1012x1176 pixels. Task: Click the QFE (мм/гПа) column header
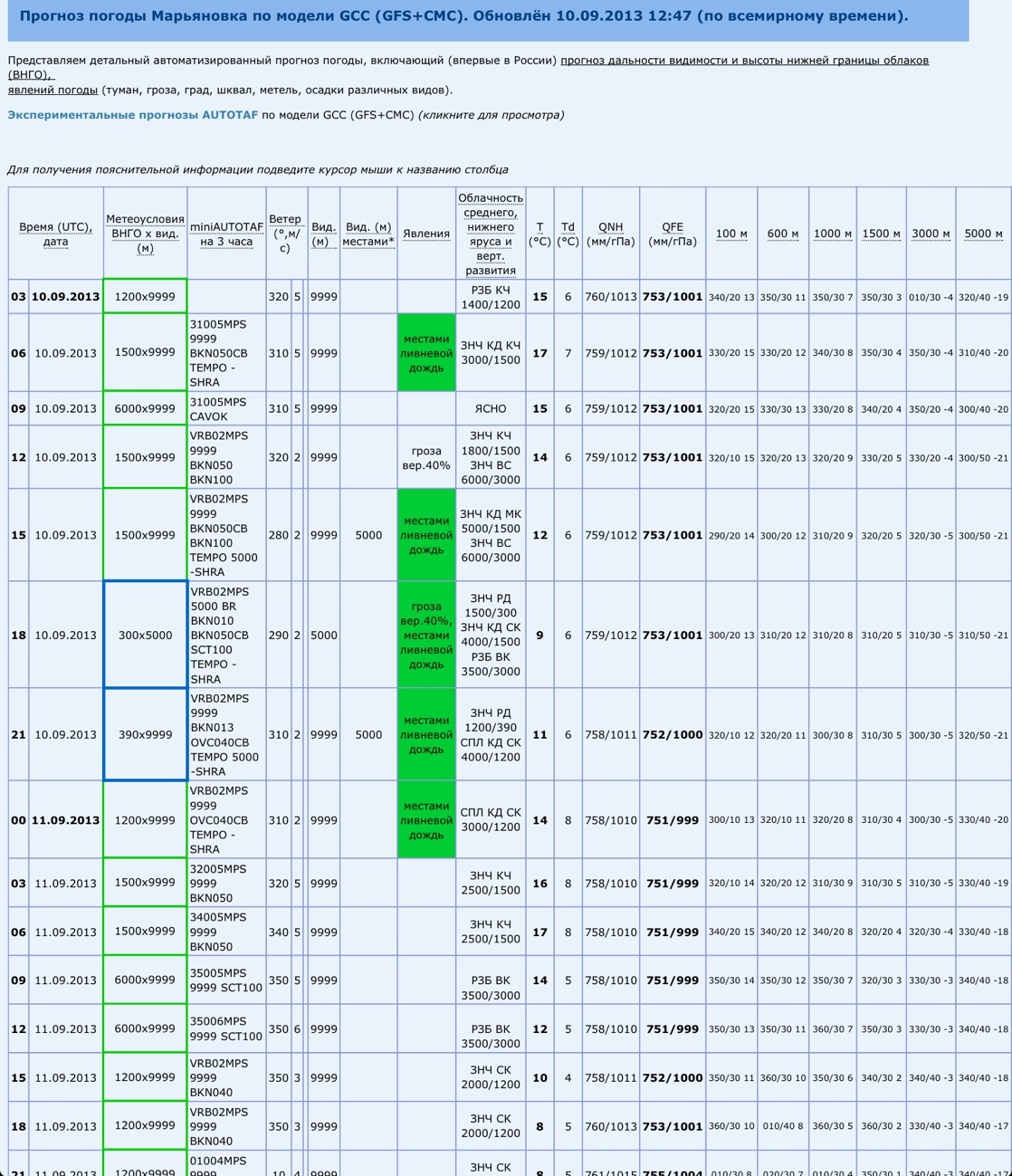672,234
